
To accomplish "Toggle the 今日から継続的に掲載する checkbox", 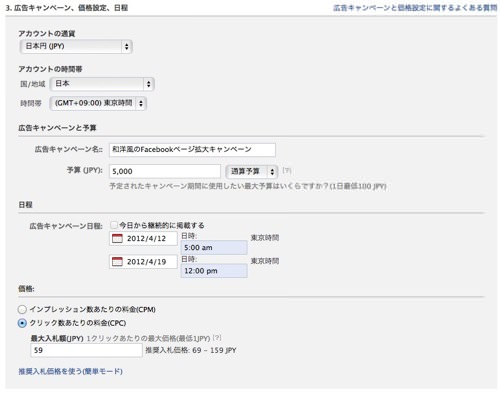I will (x=114, y=225).
